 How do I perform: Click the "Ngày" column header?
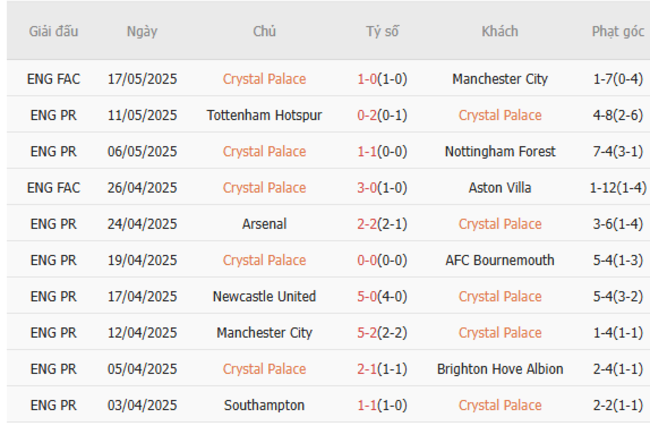(x=142, y=31)
